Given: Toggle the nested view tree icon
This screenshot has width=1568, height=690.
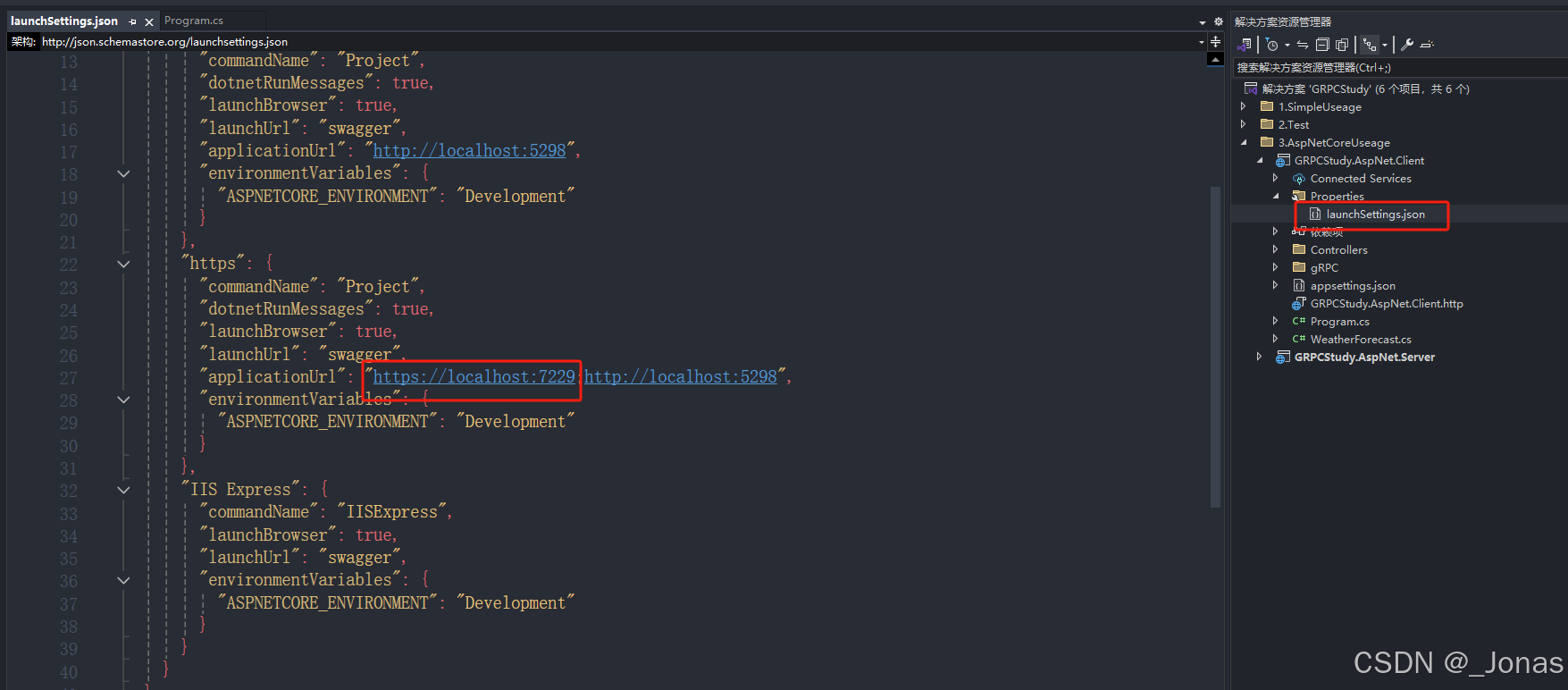Looking at the screenshot, I should [x=1370, y=45].
